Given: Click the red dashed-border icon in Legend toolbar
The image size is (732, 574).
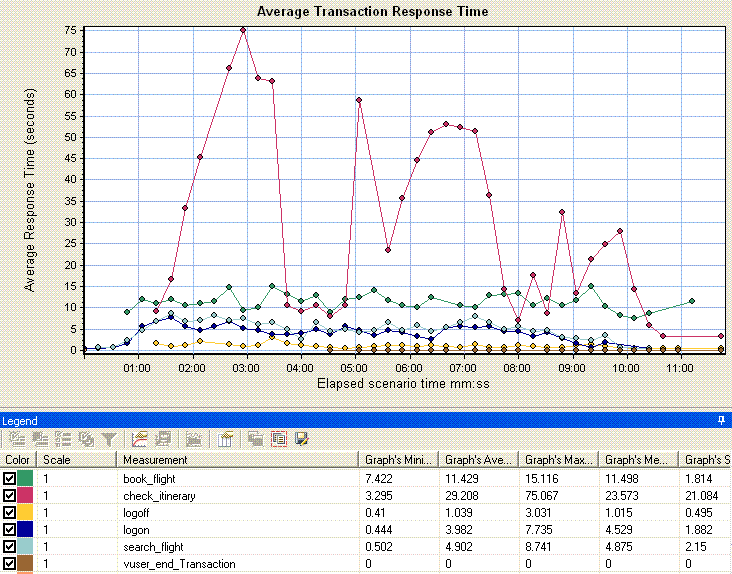Looking at the screenshot, I should 280,439.
